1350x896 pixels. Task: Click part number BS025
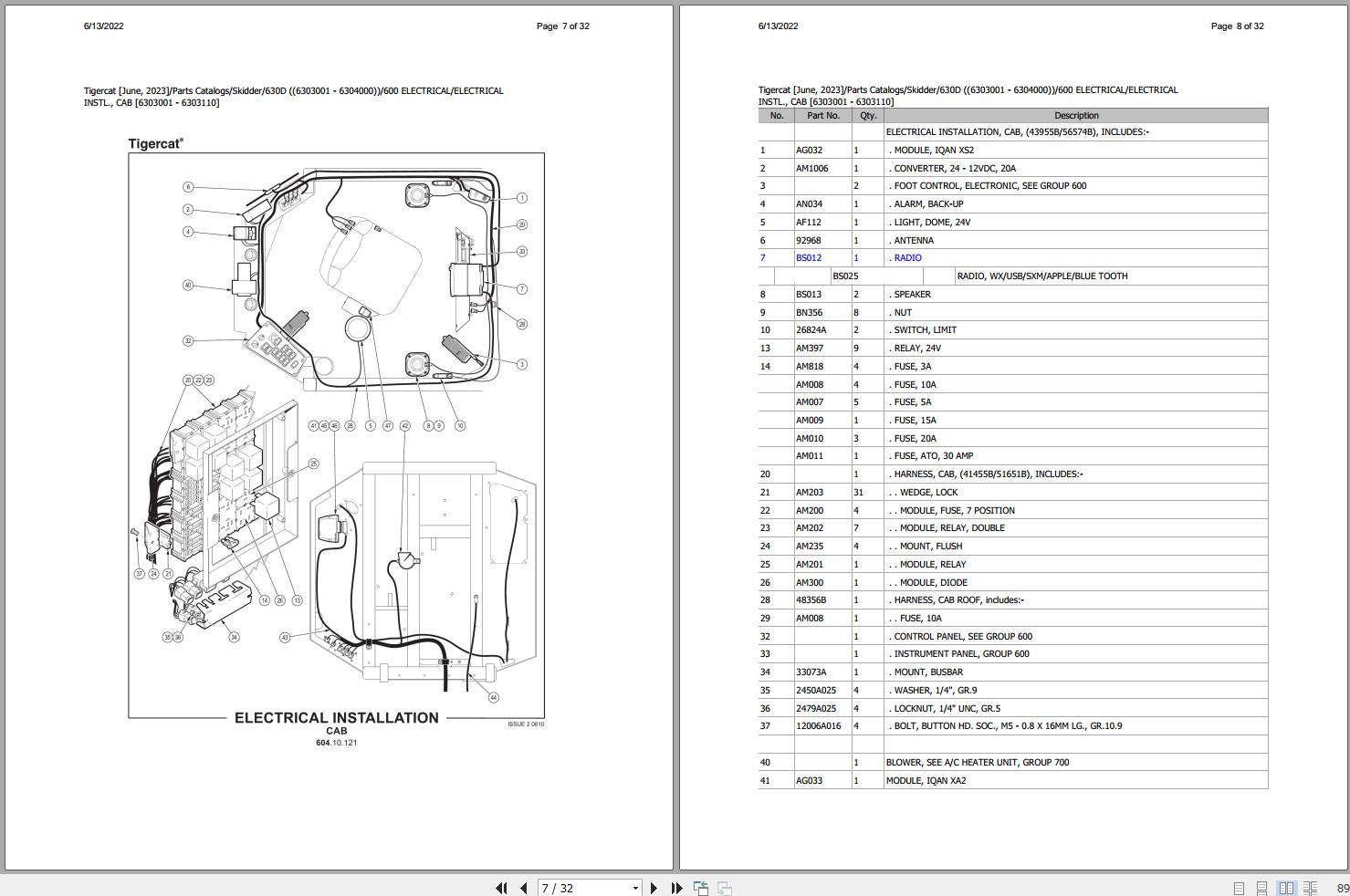click(845, 276)
